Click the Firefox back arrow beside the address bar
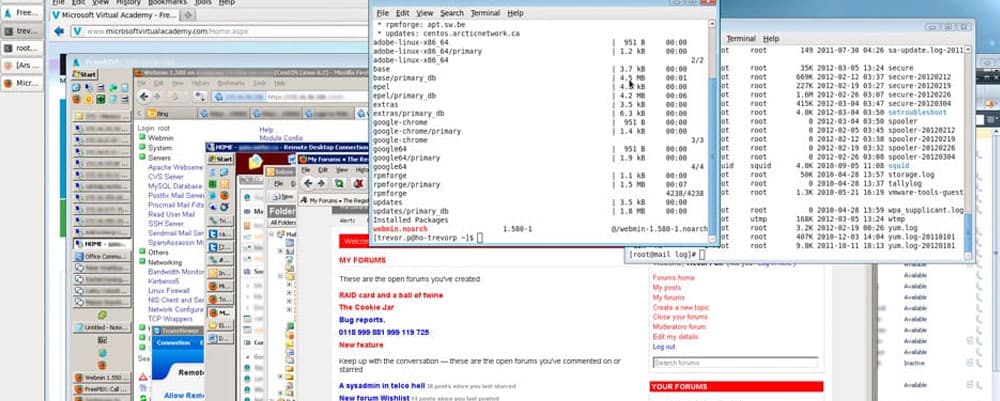 (59, 31)
